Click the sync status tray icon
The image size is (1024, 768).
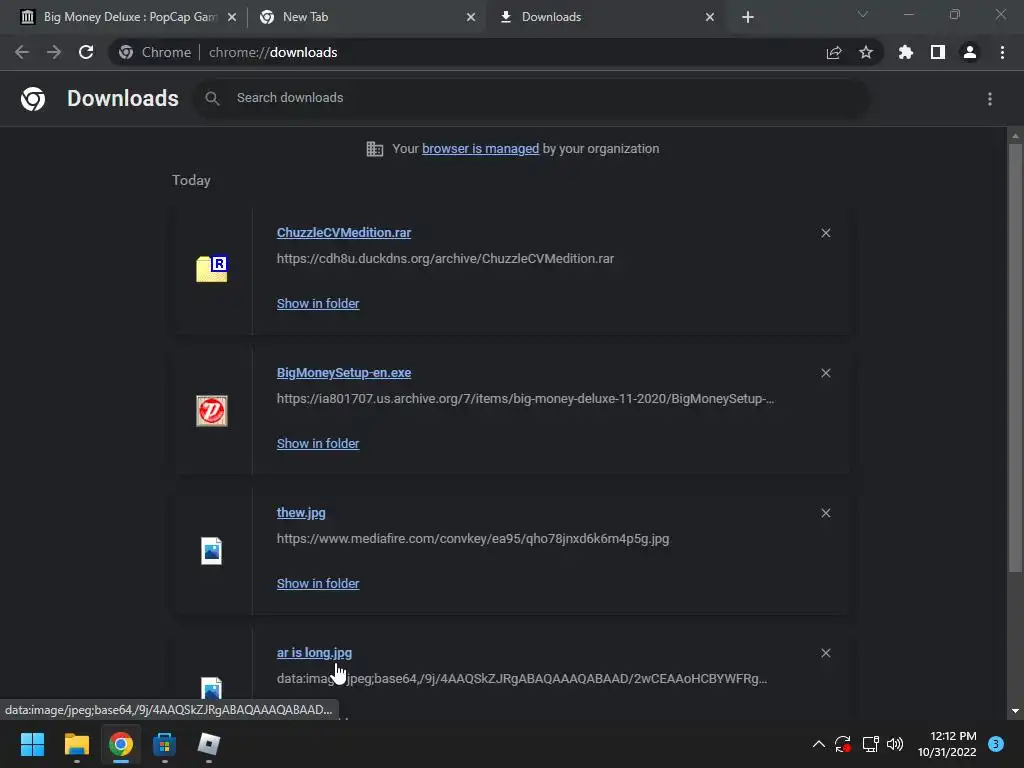tap(843, 744)
